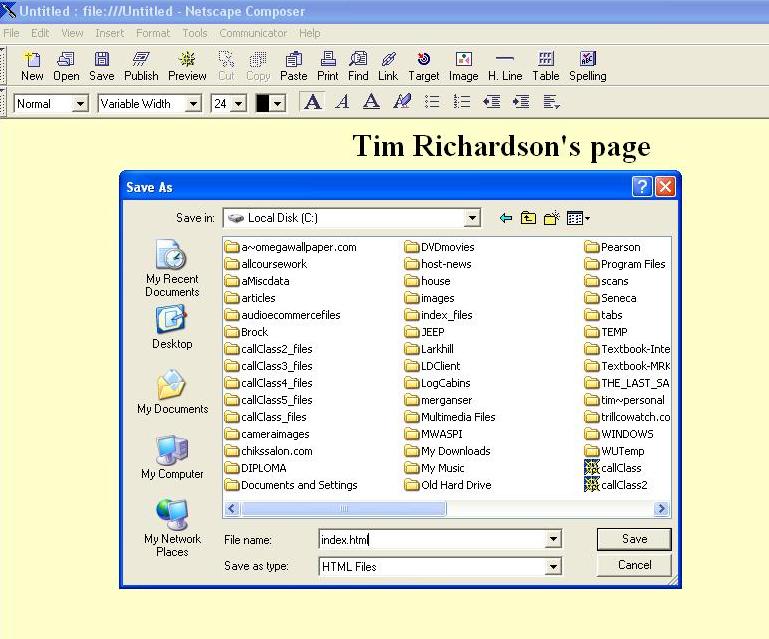
Task: Open the paragraph style Normal dropdown
Action: pos(80,103)
